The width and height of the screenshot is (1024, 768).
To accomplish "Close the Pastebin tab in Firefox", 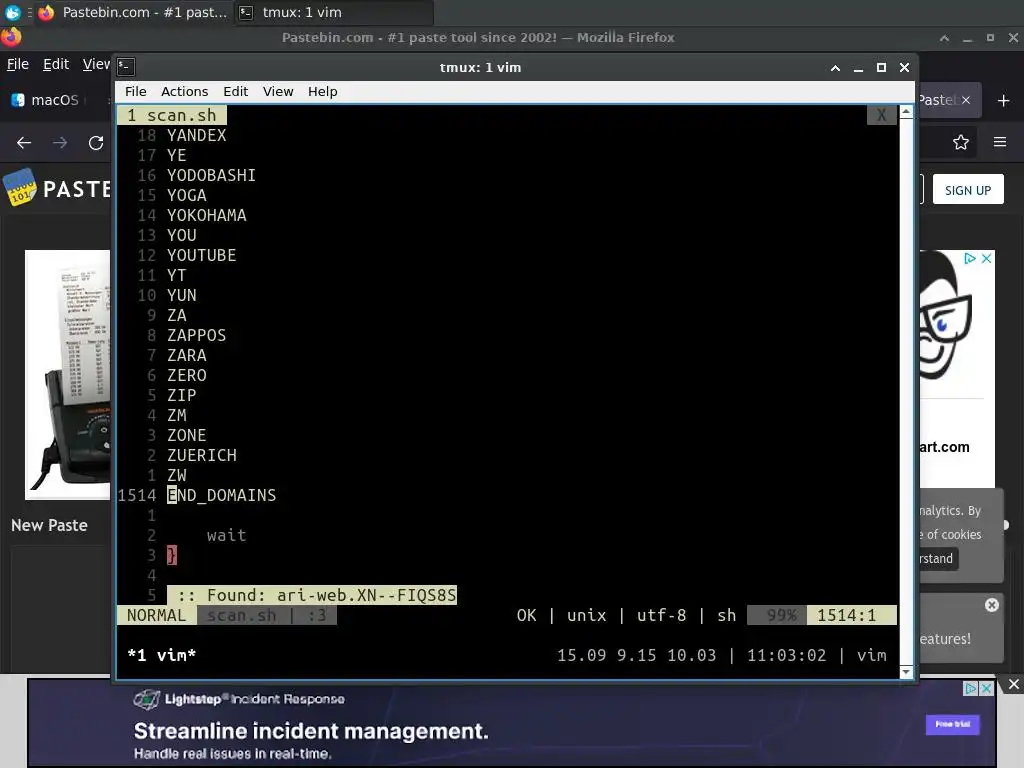I will coord(965,100).
